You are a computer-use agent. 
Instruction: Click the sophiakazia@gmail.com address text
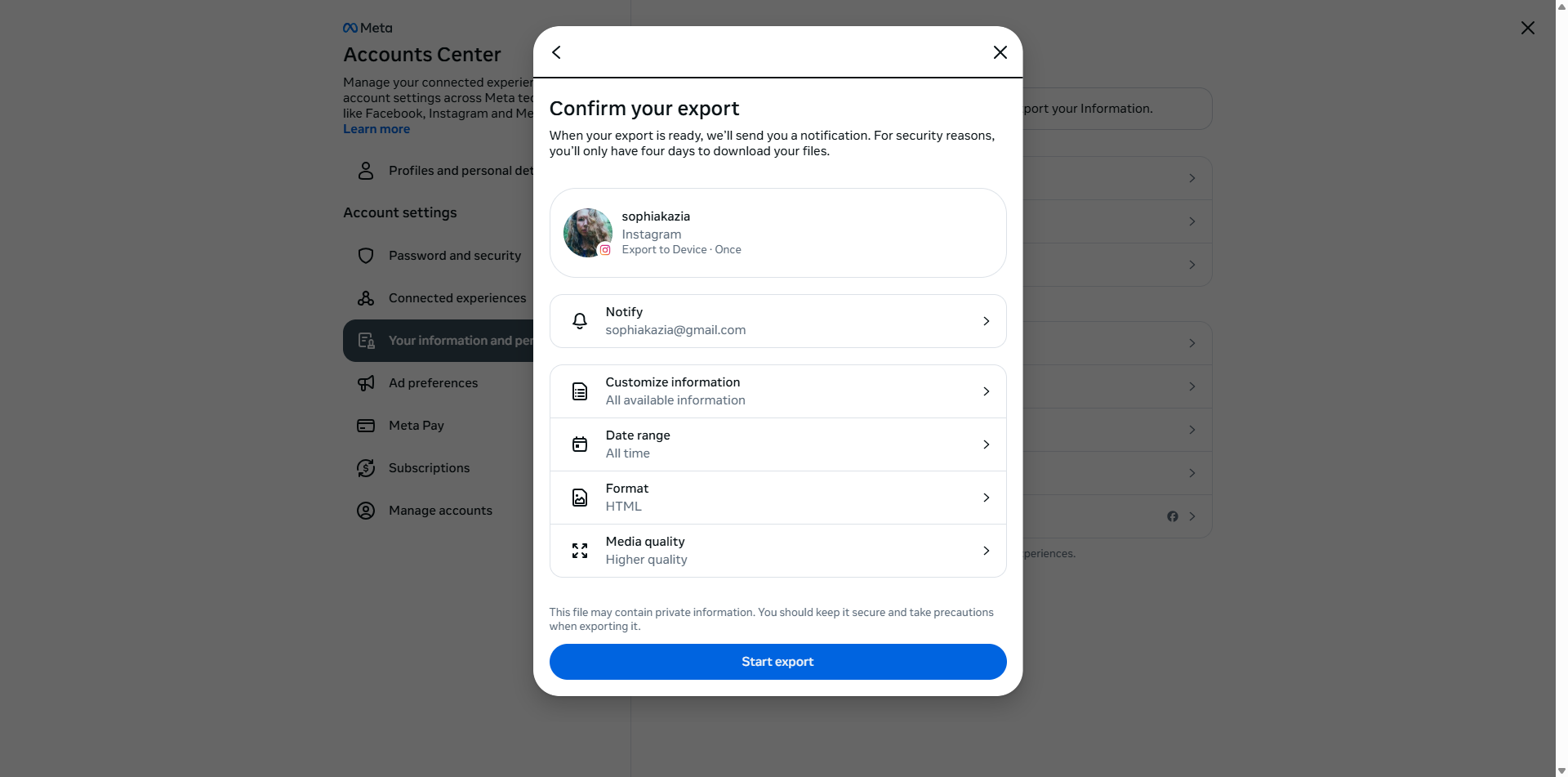tap(675, 330)
